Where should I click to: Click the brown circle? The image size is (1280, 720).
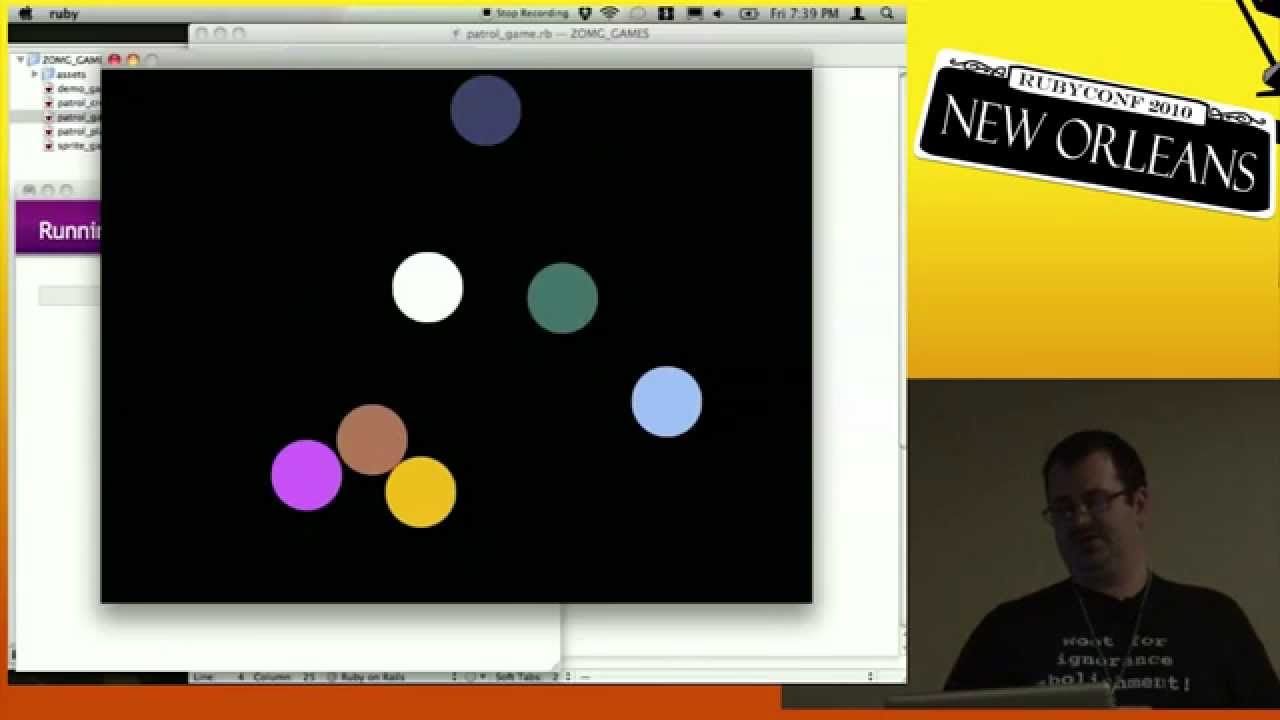click(x=372, y=439)
